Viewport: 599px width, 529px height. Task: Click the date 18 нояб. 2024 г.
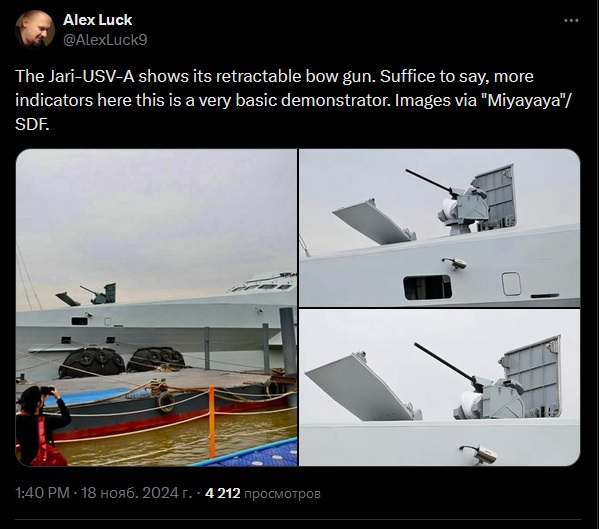tap(136, 493)
